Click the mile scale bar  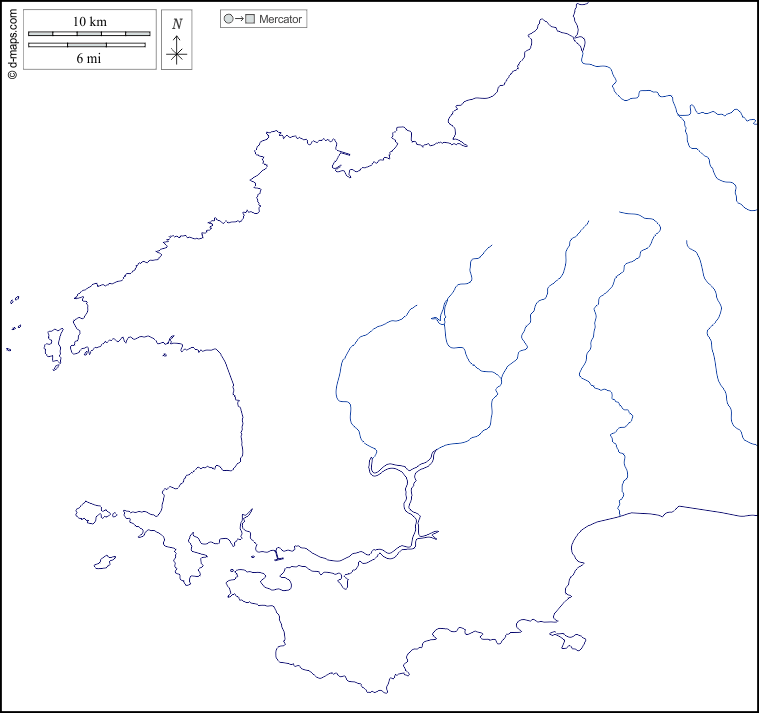[x=87, y=45]
